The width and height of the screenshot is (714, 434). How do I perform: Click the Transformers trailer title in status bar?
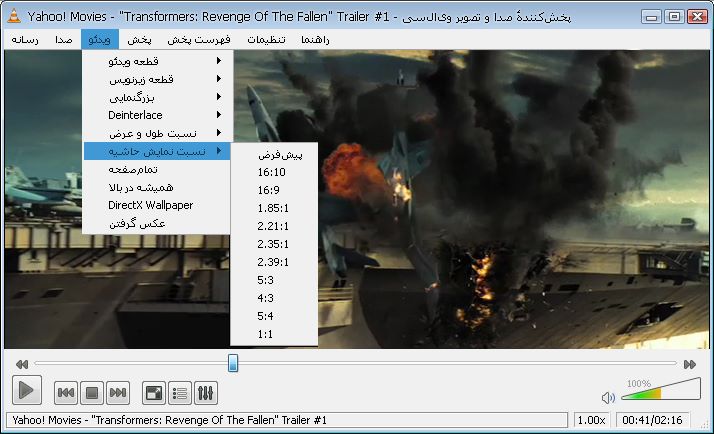pos(169,420)
